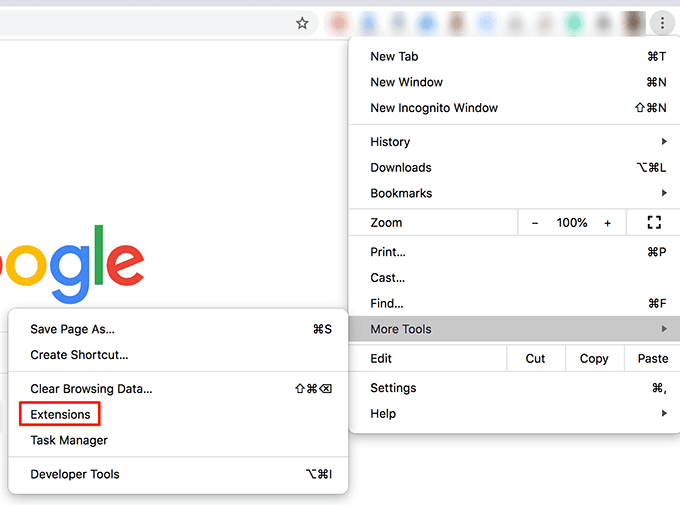
Task: Open the Extensions menu item
Action: [60, 414]
